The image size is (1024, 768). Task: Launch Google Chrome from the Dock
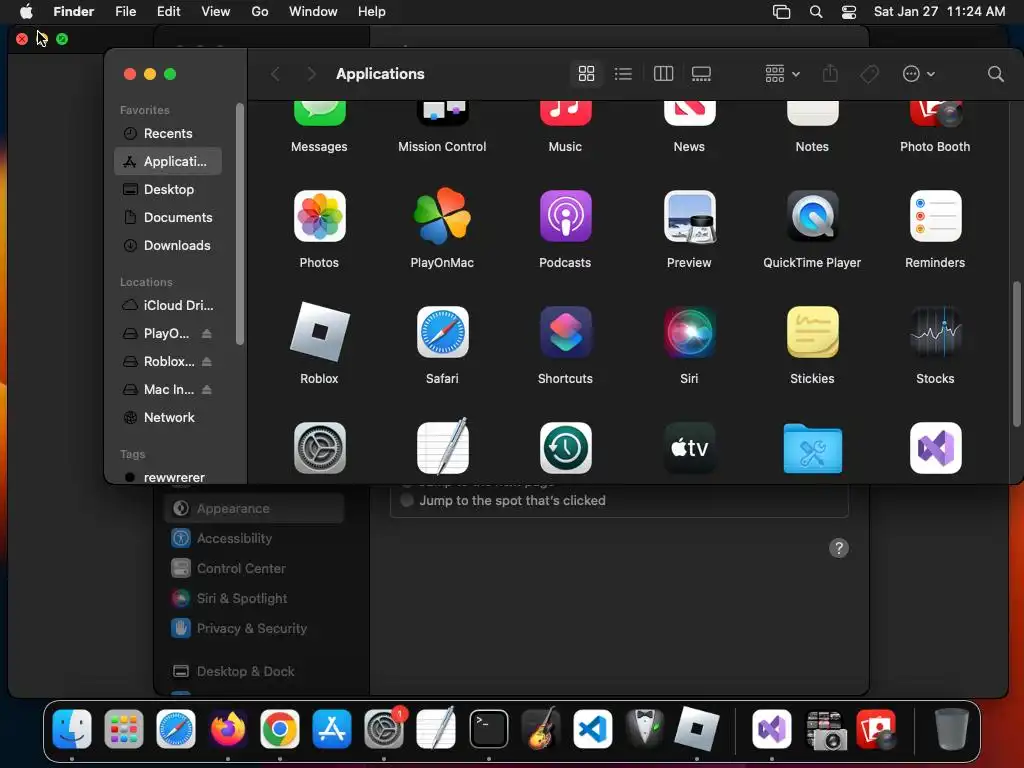280,729
